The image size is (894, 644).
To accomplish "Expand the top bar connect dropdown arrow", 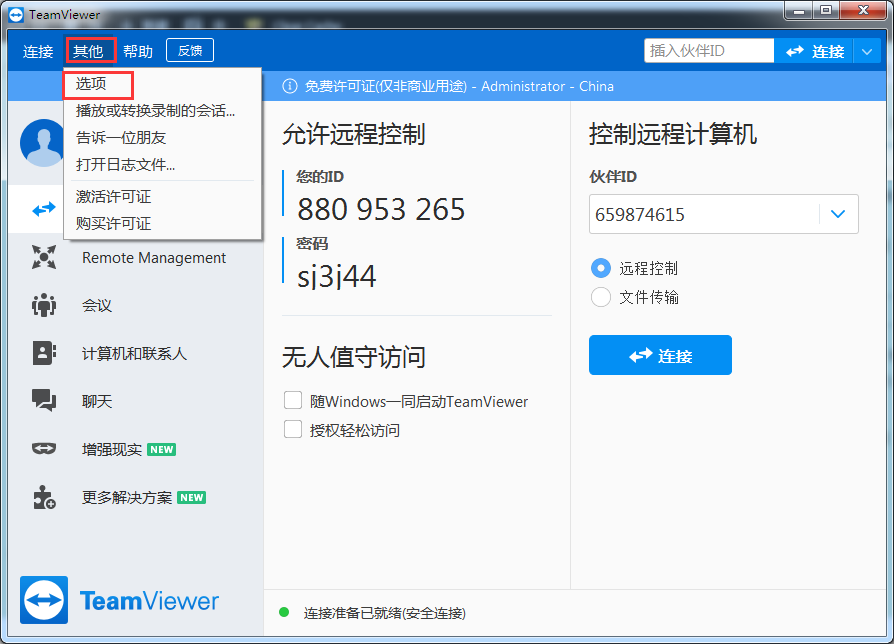I will pos(867,51).
